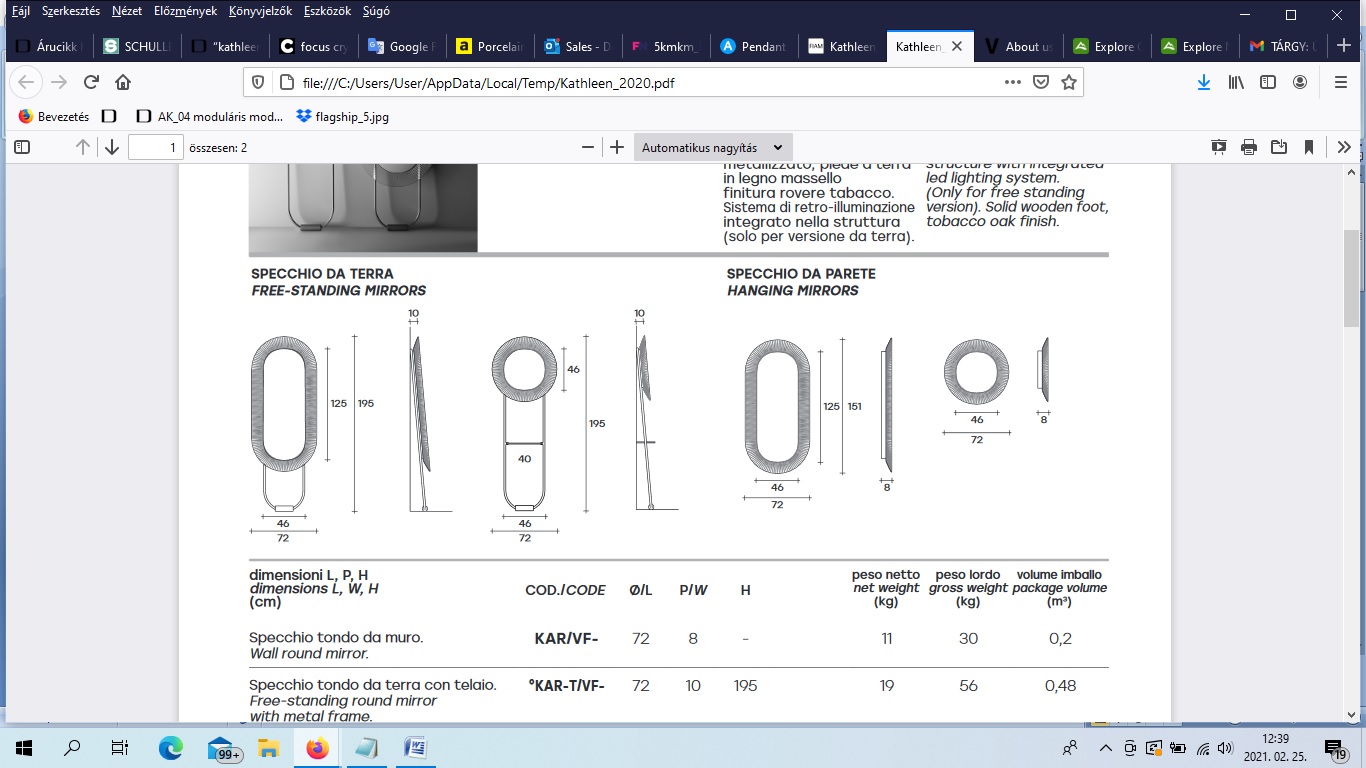Viewport: 1366px width, 768px height.
Task: Open Windows taskbar search
Action: pyautogui.click(x=72, y=747)
